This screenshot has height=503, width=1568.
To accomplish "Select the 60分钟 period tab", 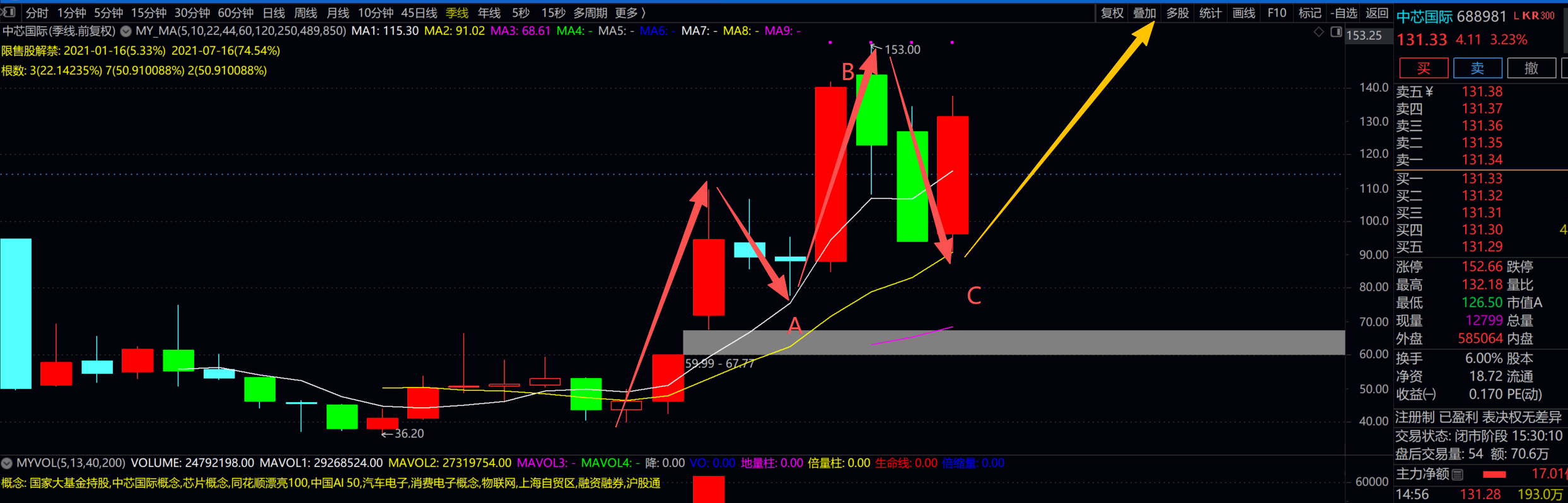I will tap(236, 13).
